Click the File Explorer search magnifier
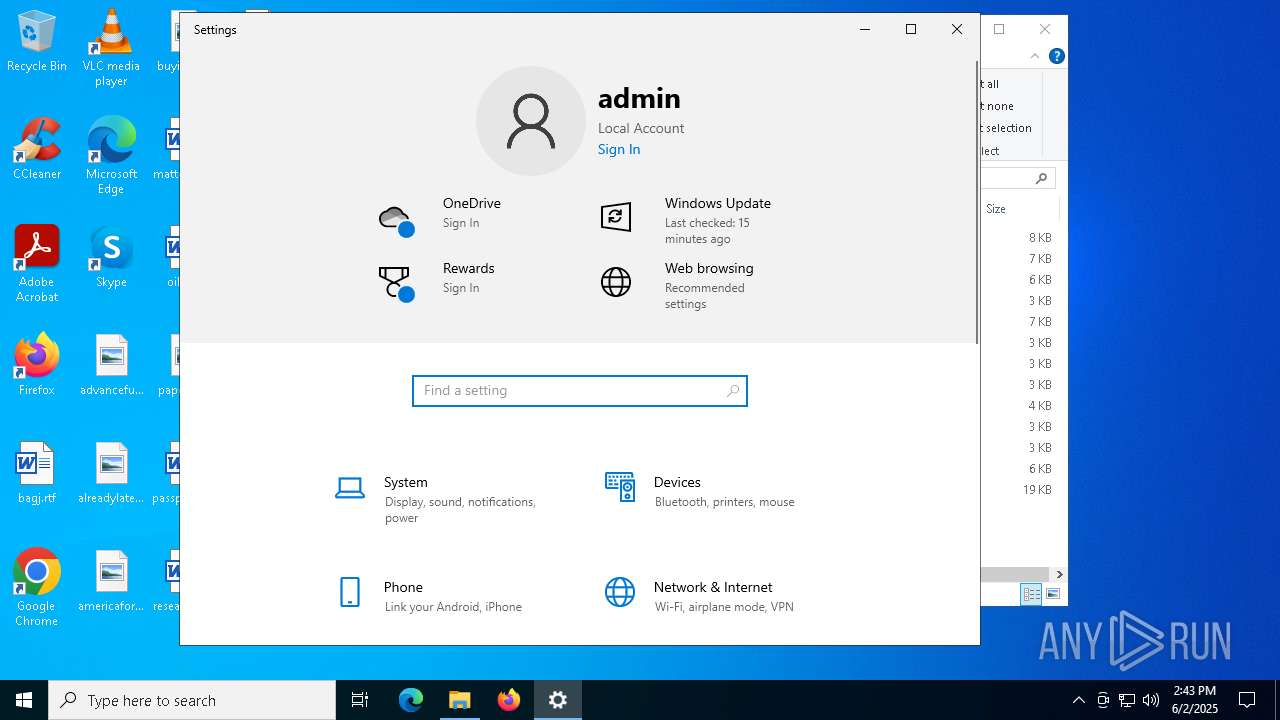1280x720 pixels. [x=1041, y=178]
